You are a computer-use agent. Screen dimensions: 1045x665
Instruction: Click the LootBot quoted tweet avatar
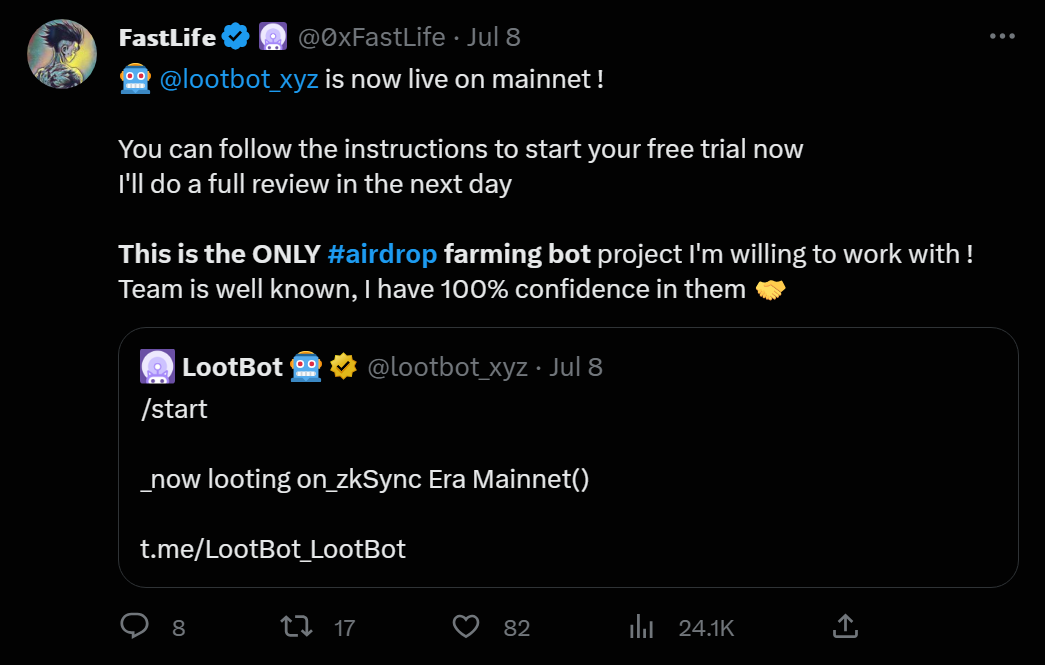pos(158,367)
